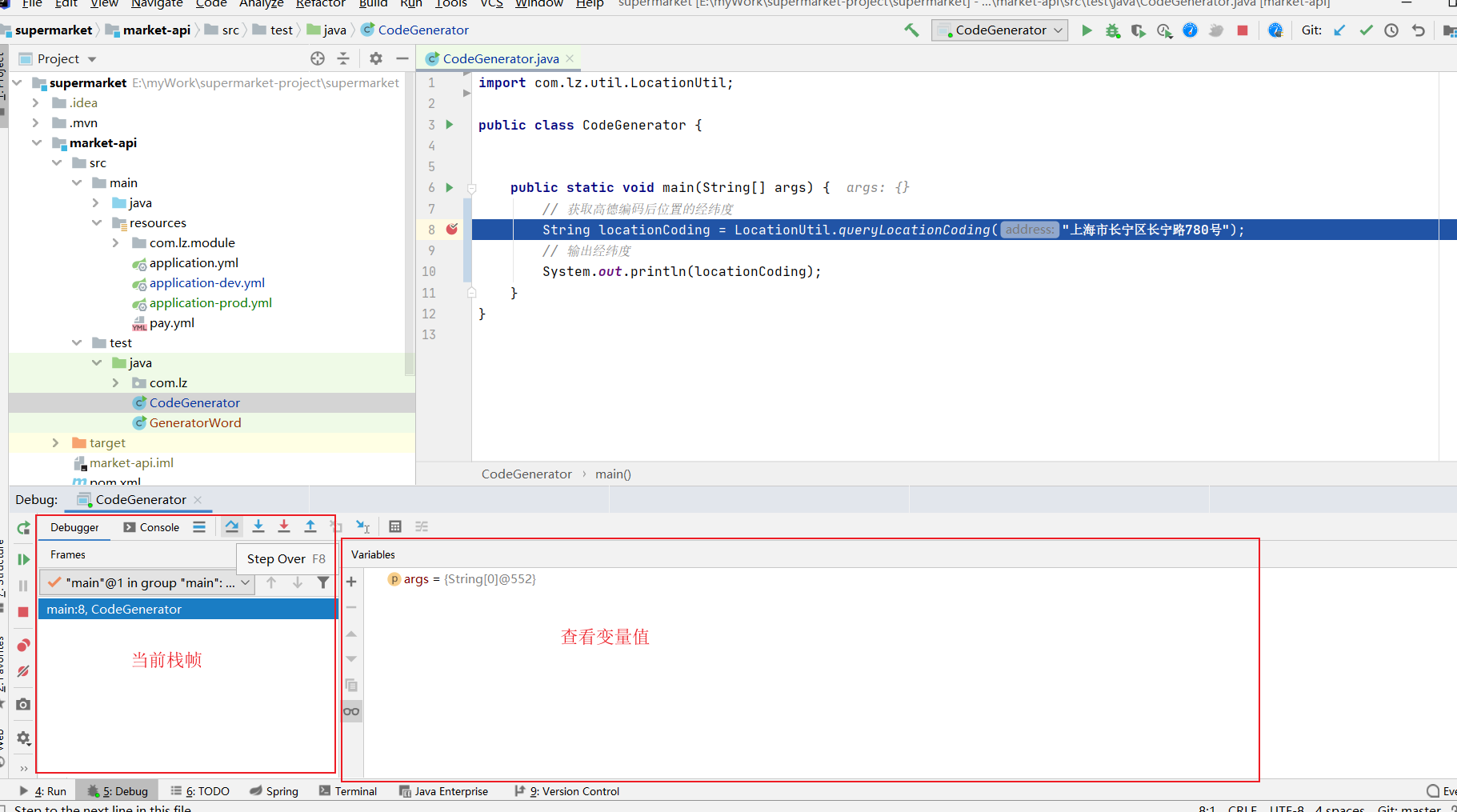
Task: Click Step Into arrow in debugger
Action: (x=258, y=526)
